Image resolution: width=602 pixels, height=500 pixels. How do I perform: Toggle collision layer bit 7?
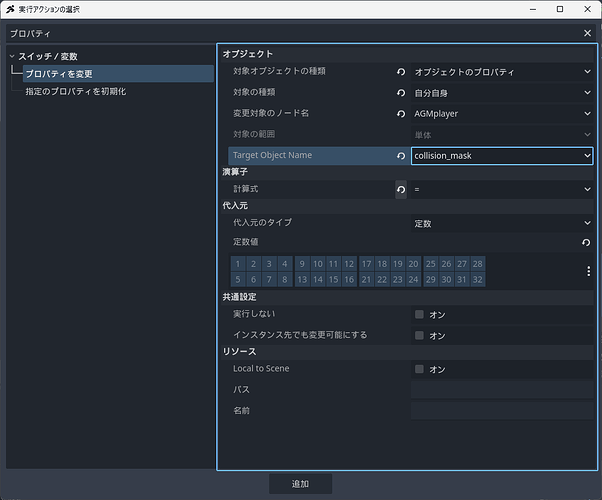(269, 280)
